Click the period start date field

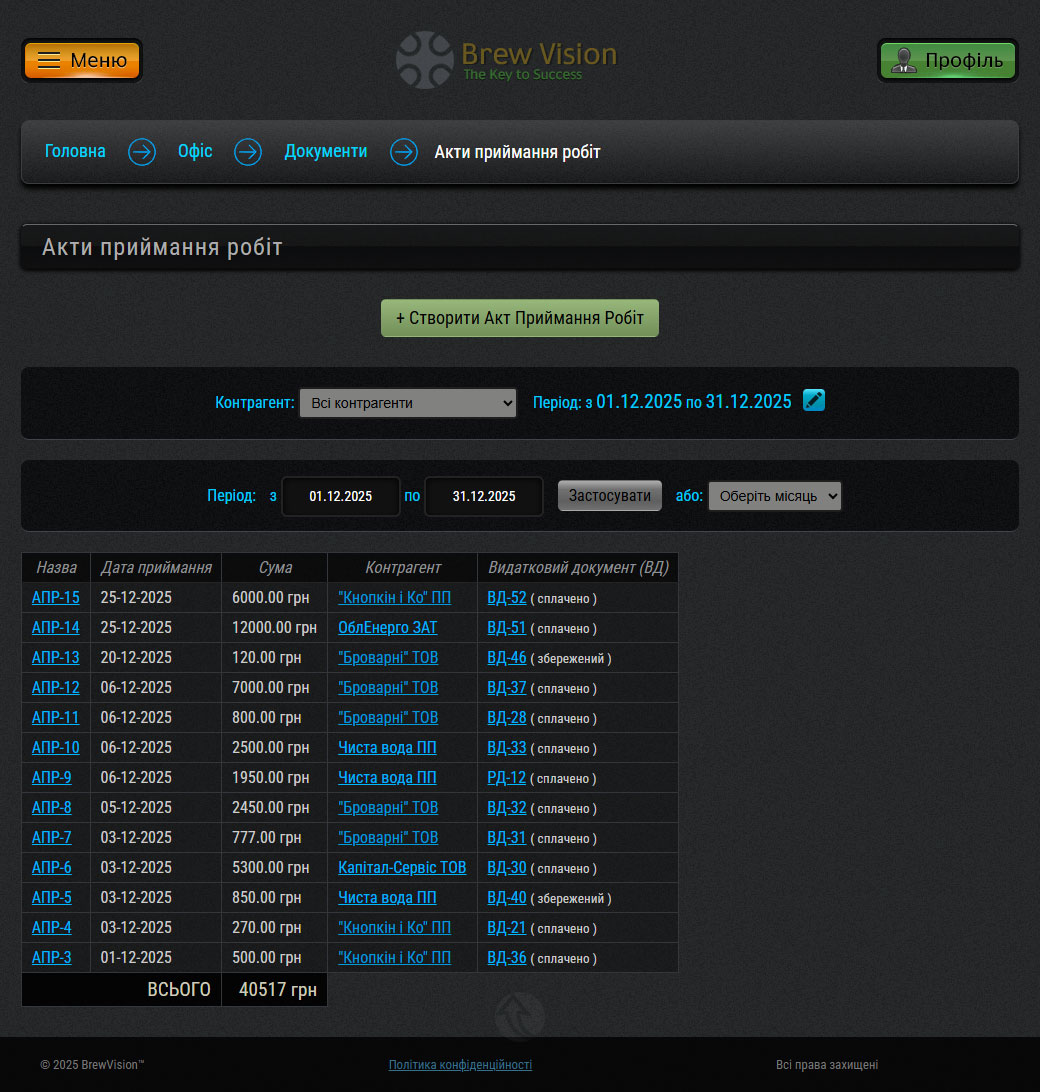click(341, 496)
